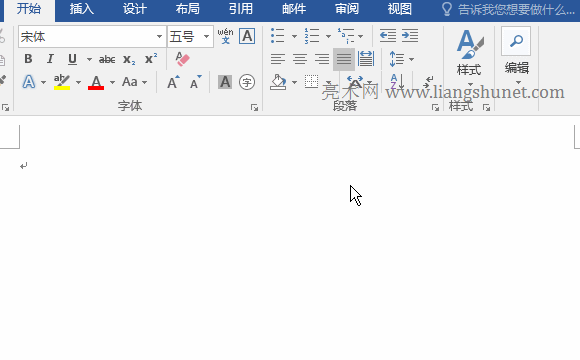Click the decrease indent icon
This screenshot has width=580, height=360.
tap(388, 36)
